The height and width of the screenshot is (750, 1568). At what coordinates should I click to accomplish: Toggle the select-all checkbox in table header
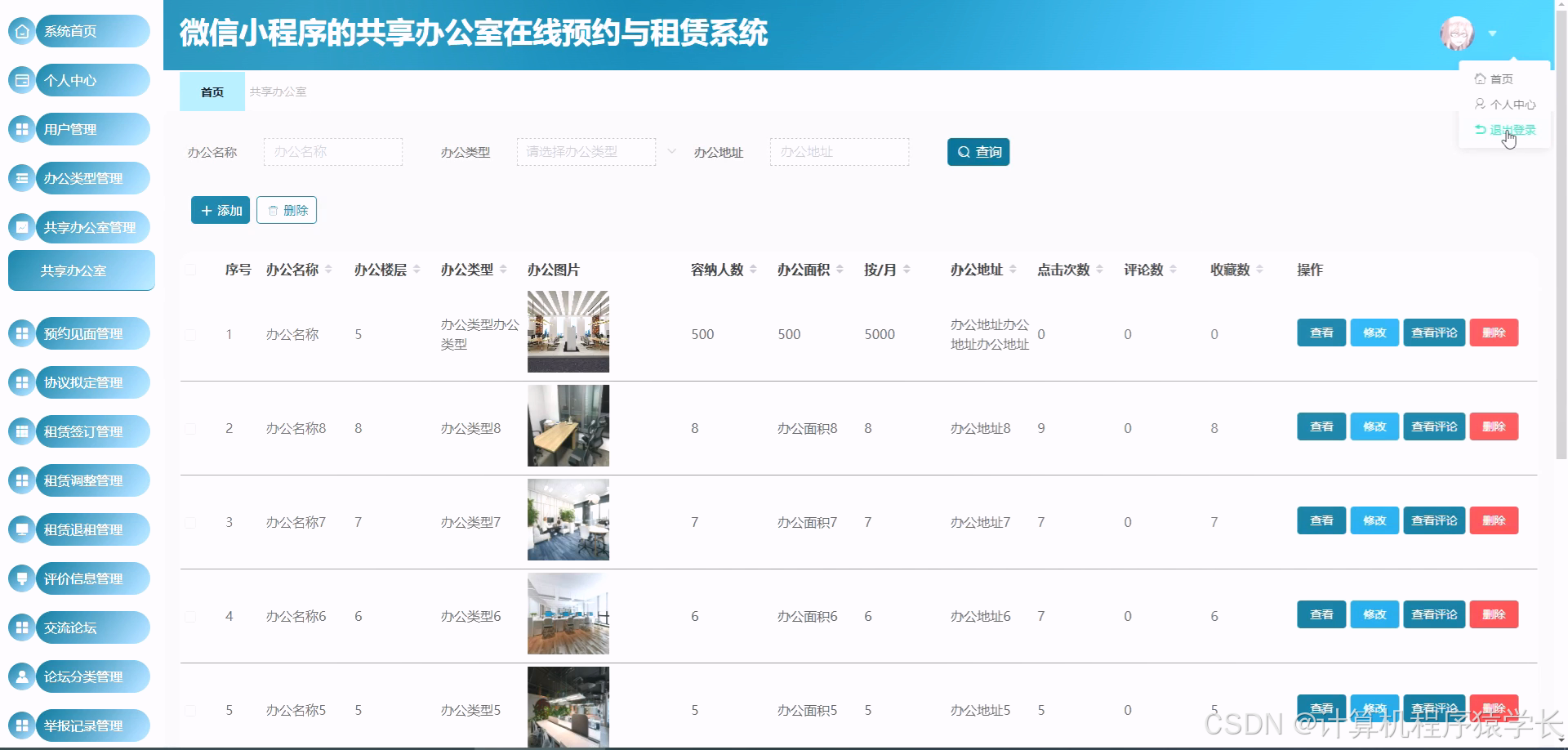[x=190, y=270]
